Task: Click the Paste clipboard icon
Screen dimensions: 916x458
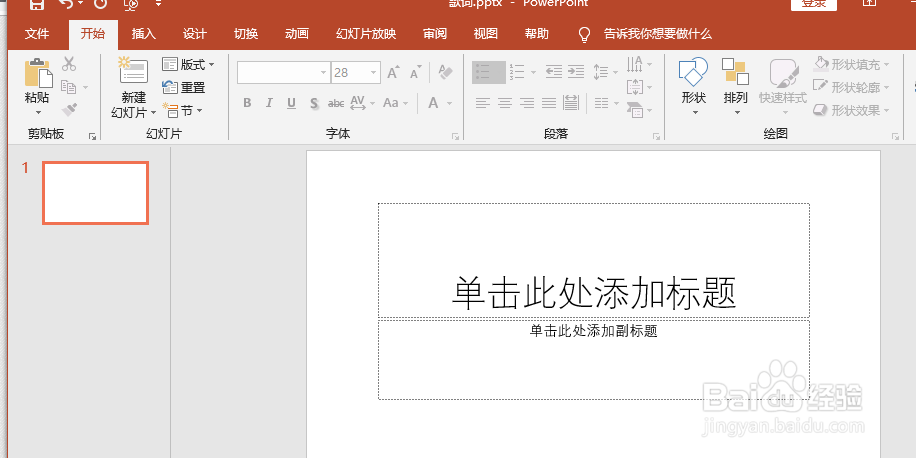Action: [38, 73]
